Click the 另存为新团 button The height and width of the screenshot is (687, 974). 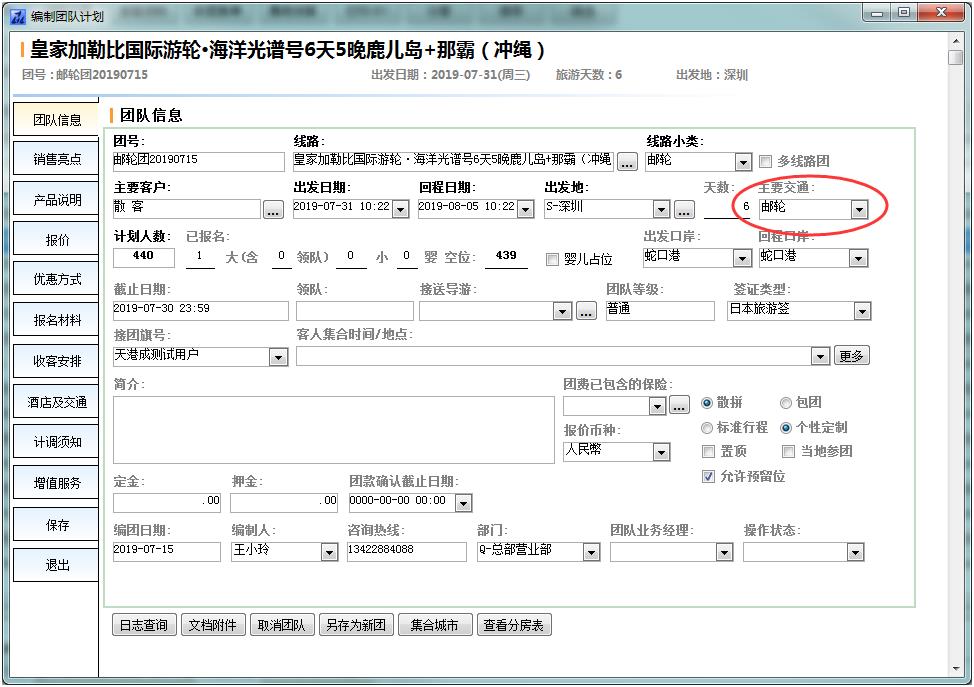pyautogui.click(x=356, y=626)
